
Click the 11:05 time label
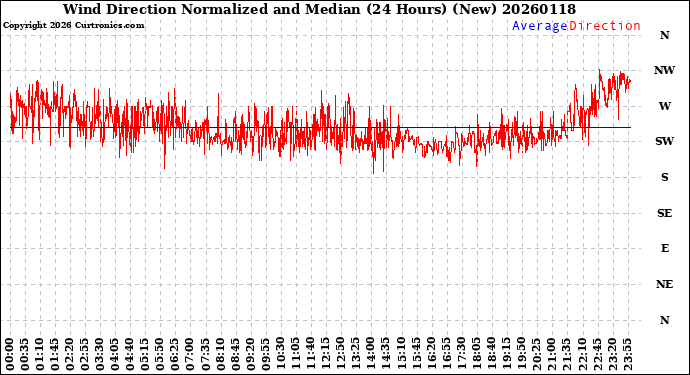[x=295, y=355]
